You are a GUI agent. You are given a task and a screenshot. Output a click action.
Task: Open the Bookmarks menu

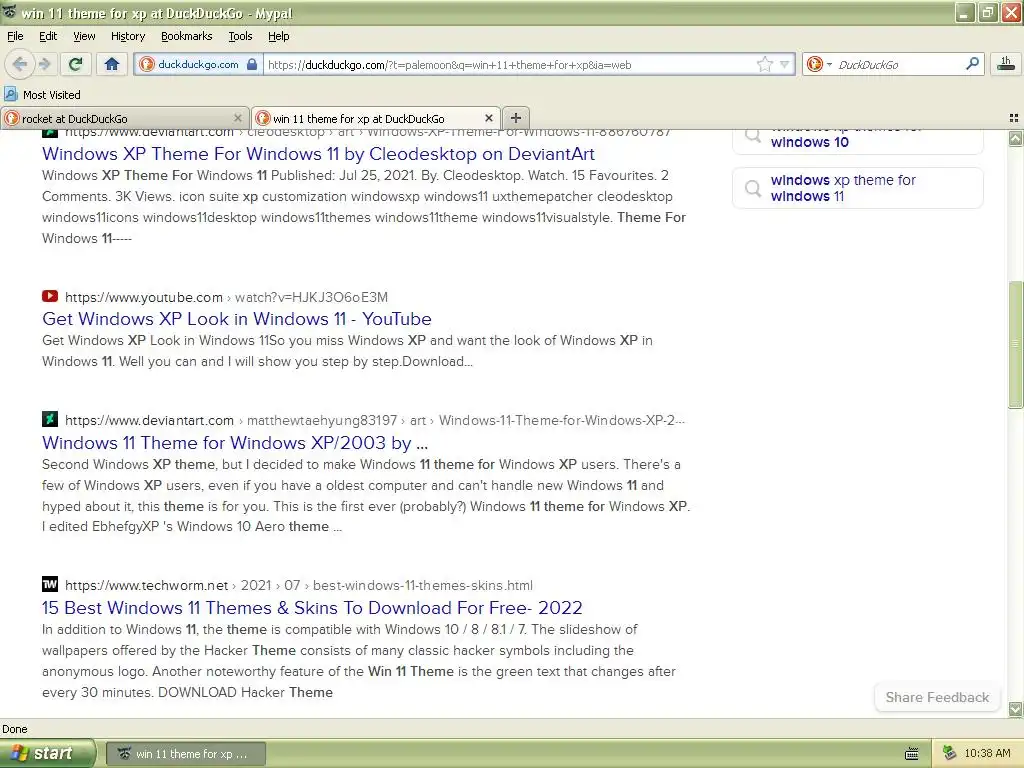coord(187,36)
